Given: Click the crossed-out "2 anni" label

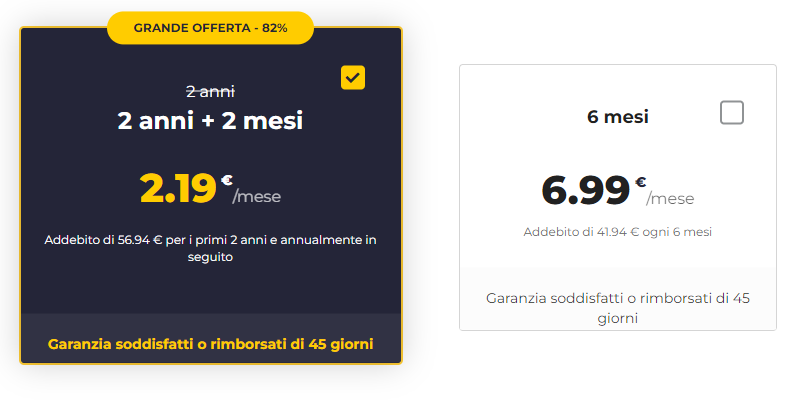Looking at the screenshot, I should 210,91.
